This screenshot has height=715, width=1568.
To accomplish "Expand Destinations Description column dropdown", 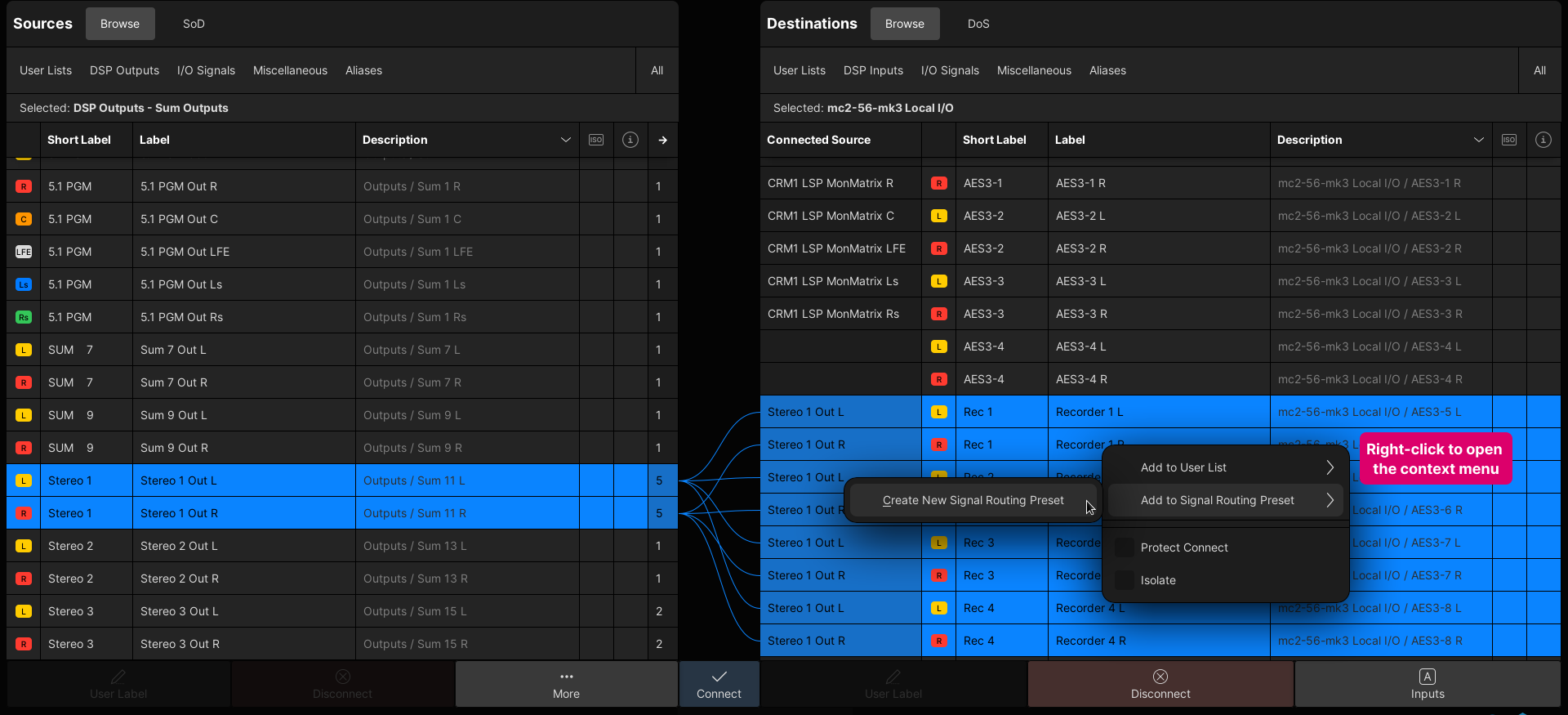I will [x=1478, y=140].
